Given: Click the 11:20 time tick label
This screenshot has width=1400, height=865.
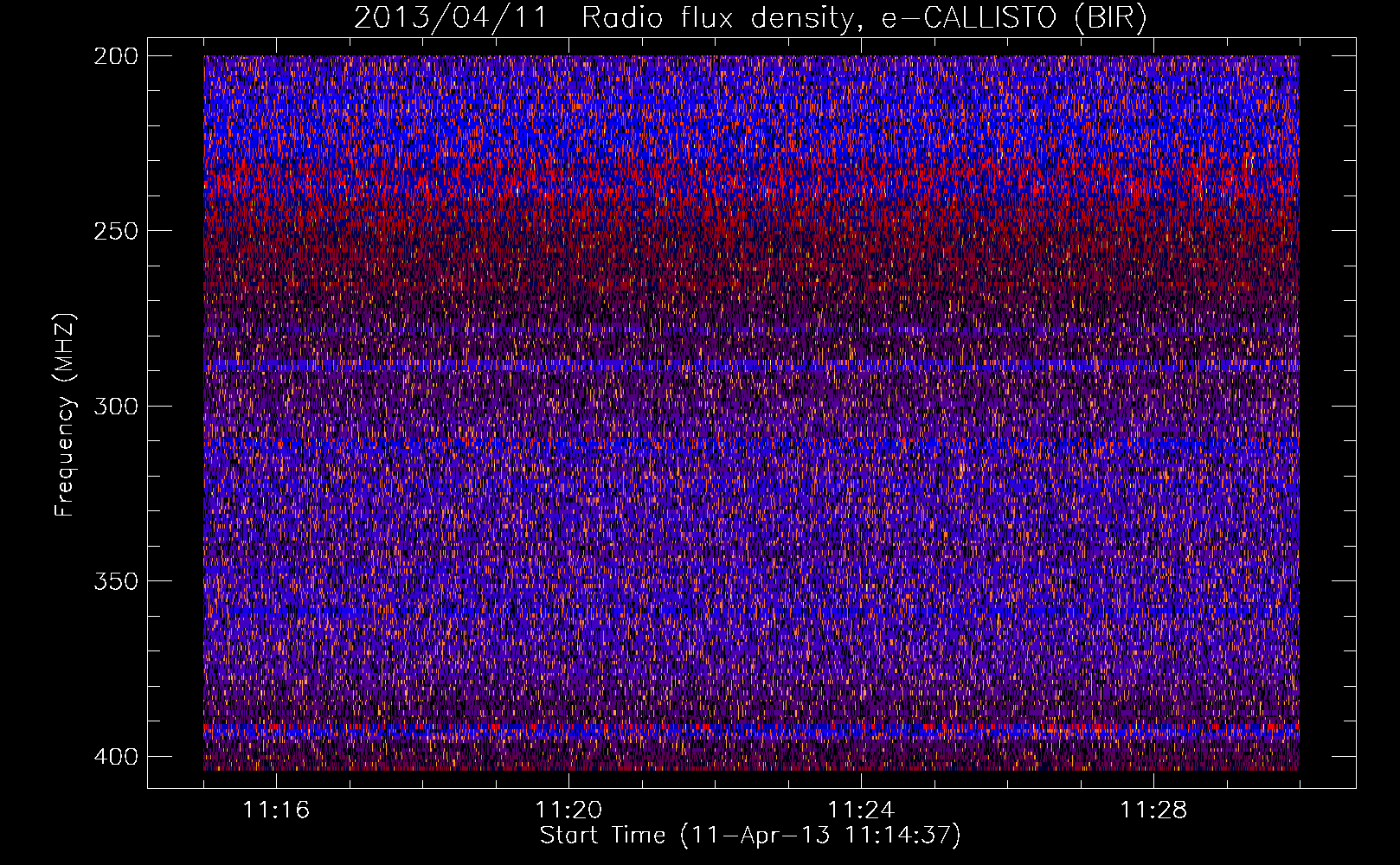Looking at the screenshot, I should [568, 810].
